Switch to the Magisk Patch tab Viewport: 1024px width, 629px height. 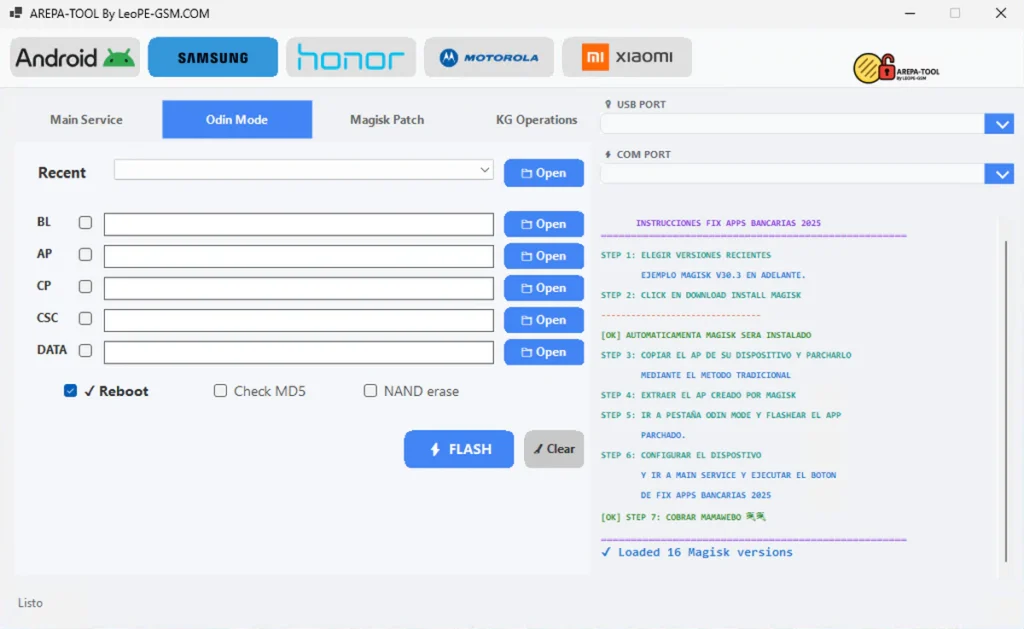click(x=387, y=120)
